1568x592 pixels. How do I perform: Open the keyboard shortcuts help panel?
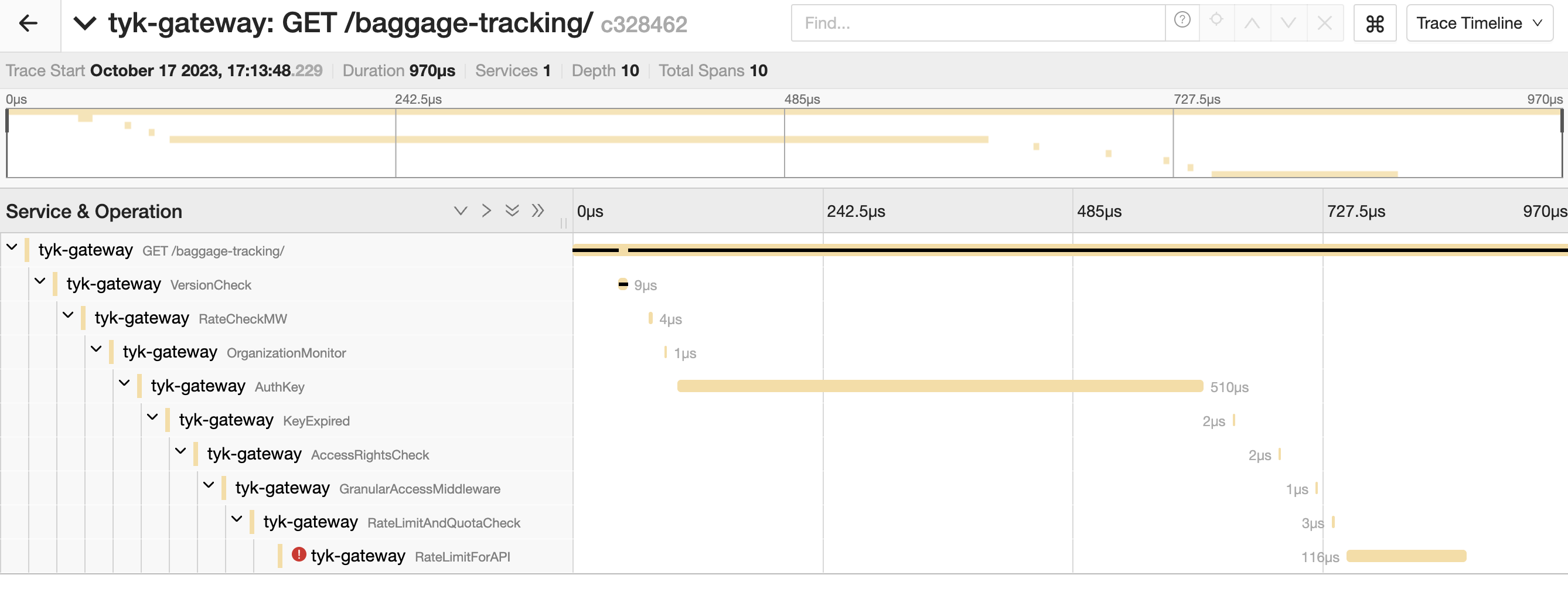click(x=1376, y=22)
